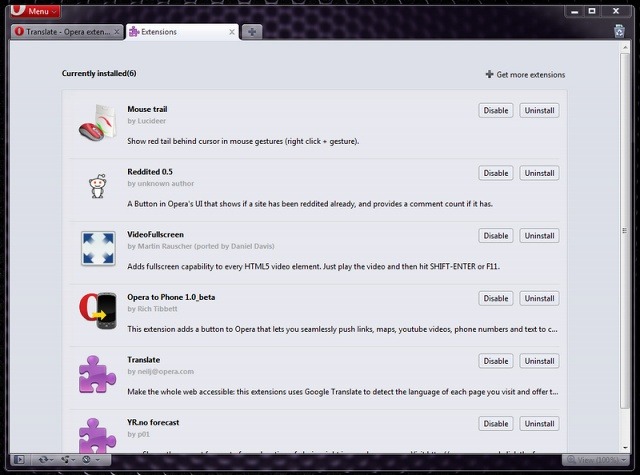Viewport: 640px width, 475px height.
Task: Switch to Translate - Opera extensions tab
Action: [x=67, y=31]
